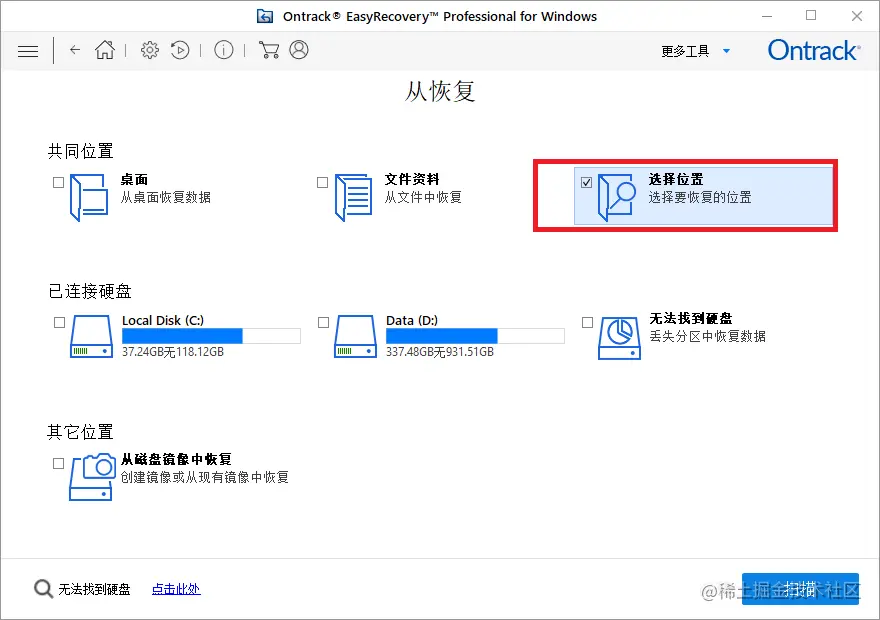The width and height of the screenshot is (880, 620).
Task: Click the documents folder icon
Action: coord(353,197)
